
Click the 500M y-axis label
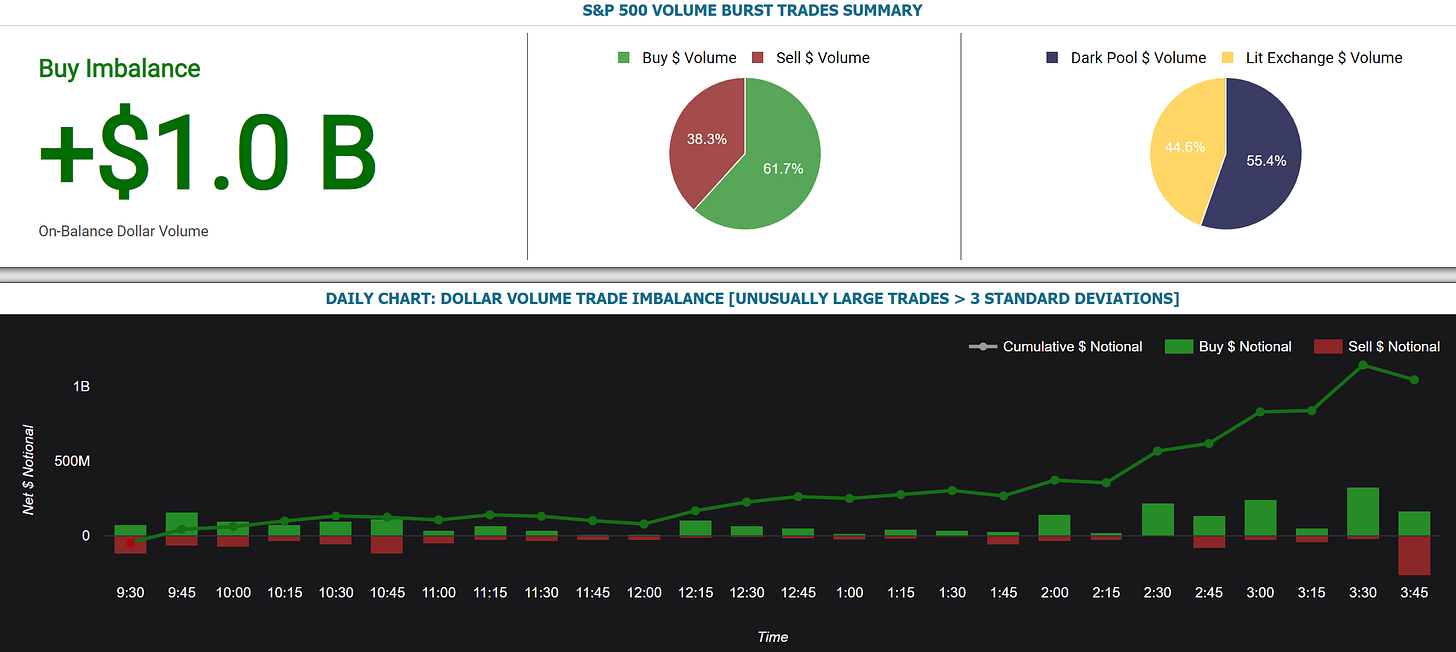point(72,462)
